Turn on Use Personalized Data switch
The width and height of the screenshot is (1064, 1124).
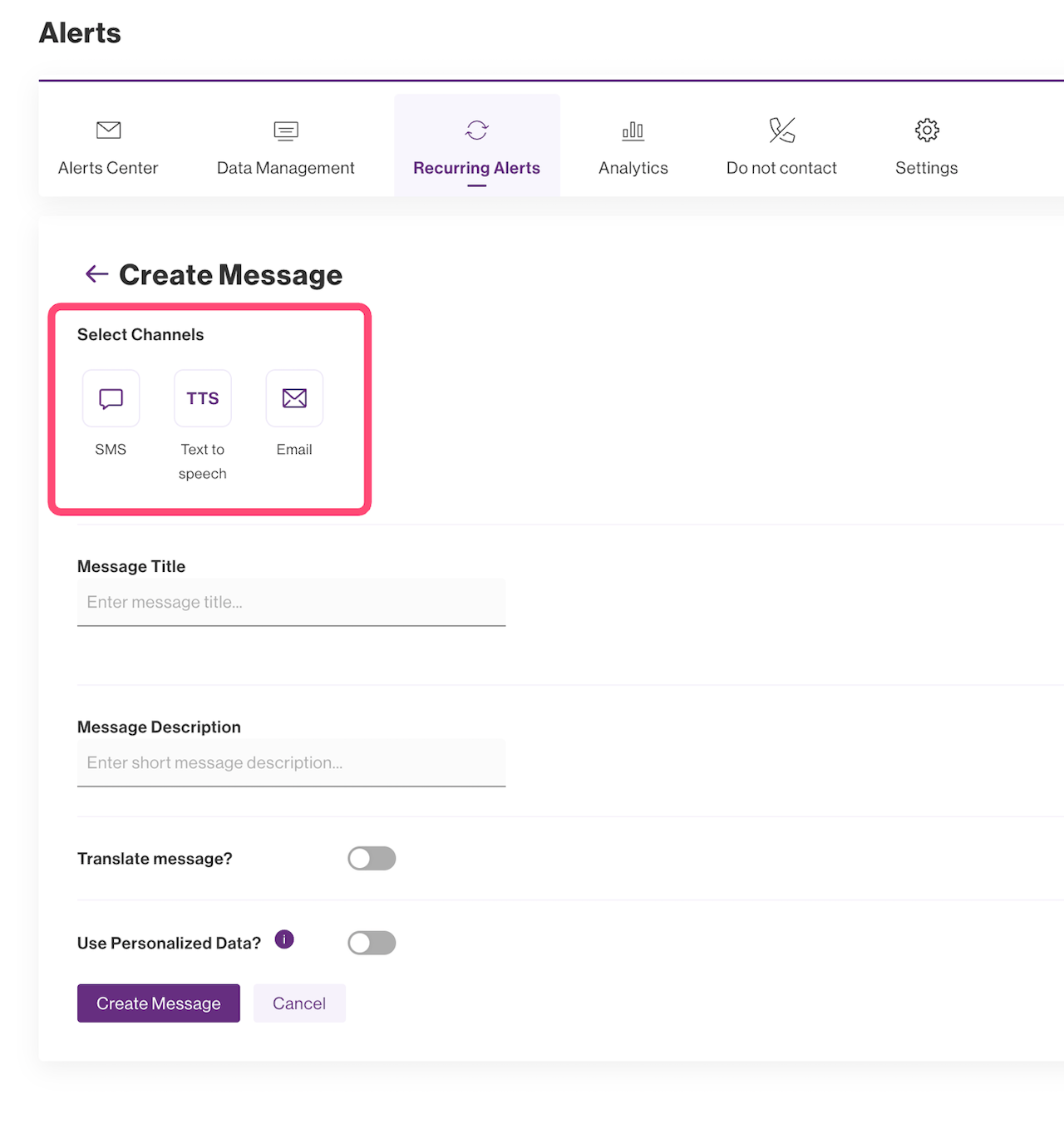[x=372, y=943]
